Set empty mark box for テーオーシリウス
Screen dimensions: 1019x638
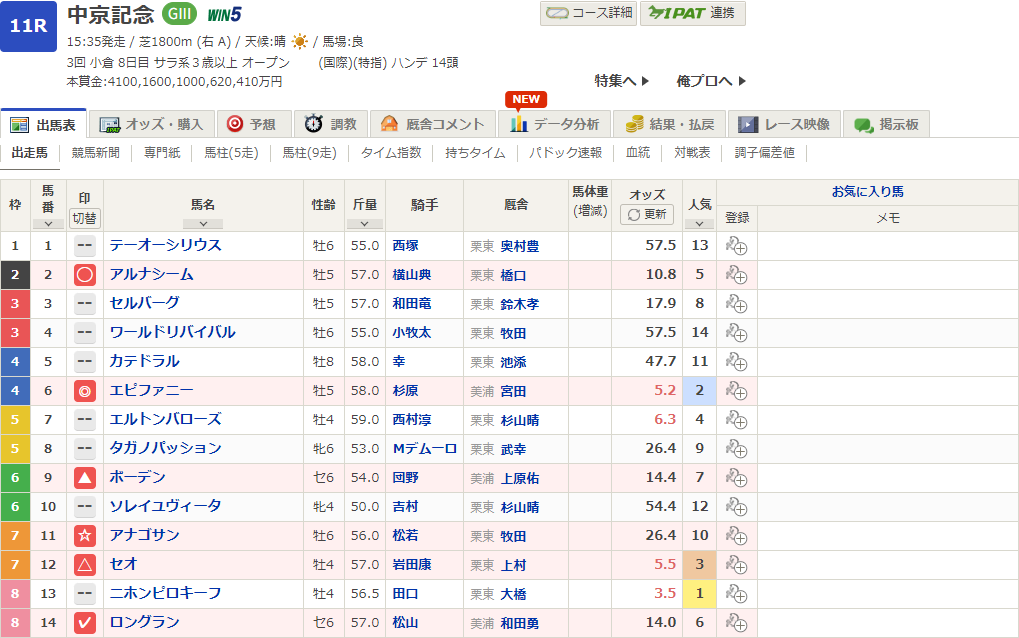pos(85,246)
